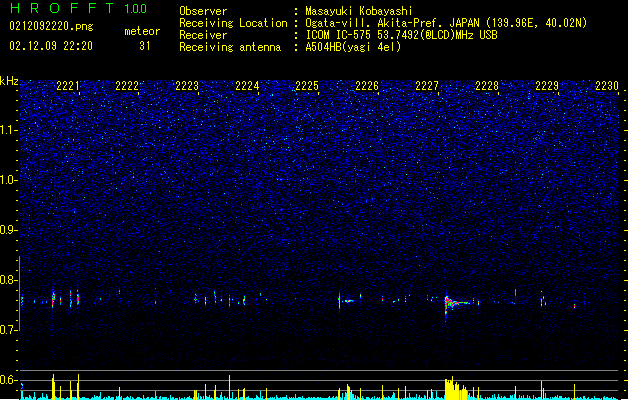The height and width of the screenshot is (400, 629).
Task: Click the Receiving antenna field label
Action: [x=230, y=47]
